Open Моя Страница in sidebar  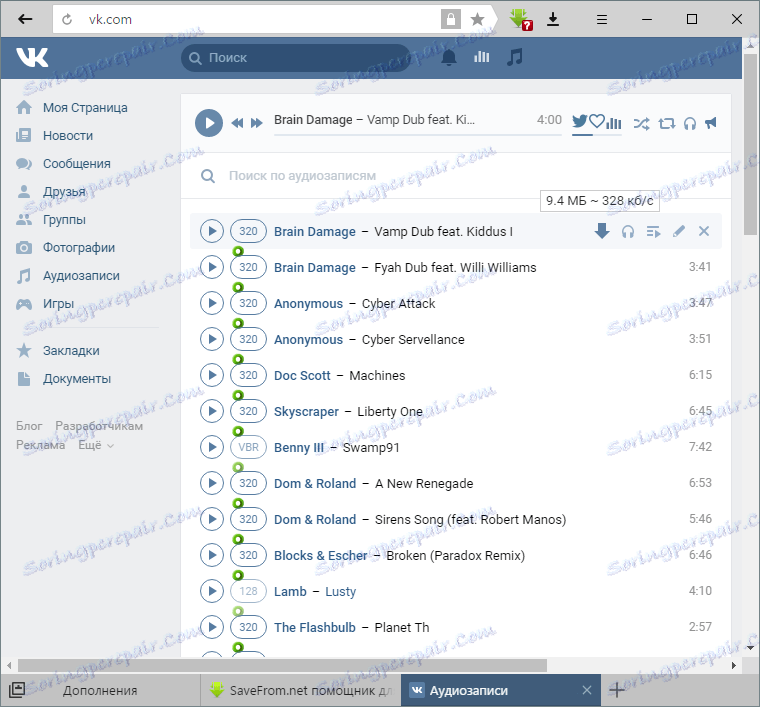click(72, 108)
